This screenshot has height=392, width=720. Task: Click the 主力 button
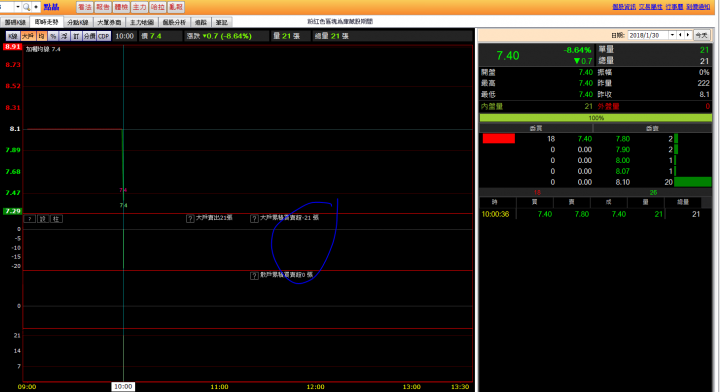point(139,7)
